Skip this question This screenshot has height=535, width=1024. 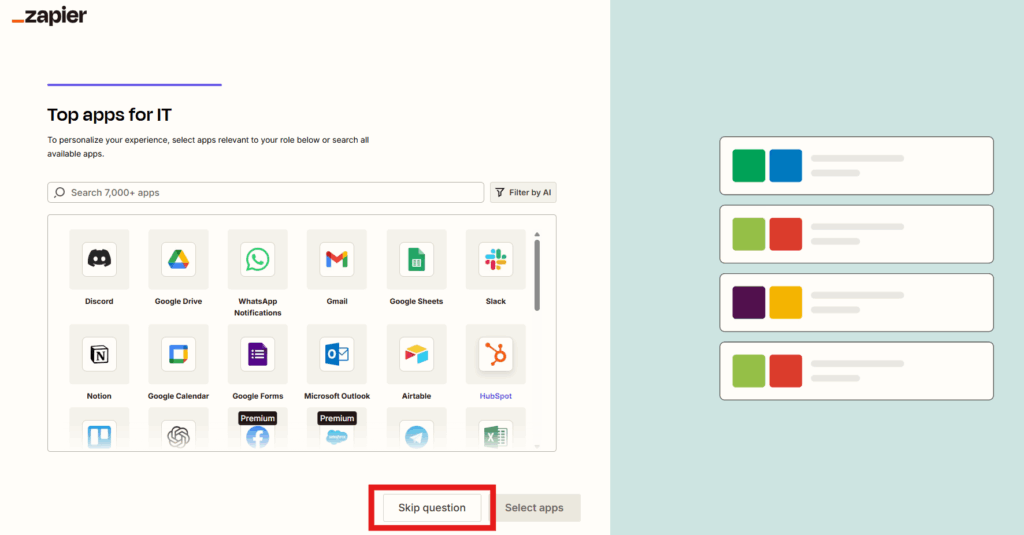click(432, 508)
